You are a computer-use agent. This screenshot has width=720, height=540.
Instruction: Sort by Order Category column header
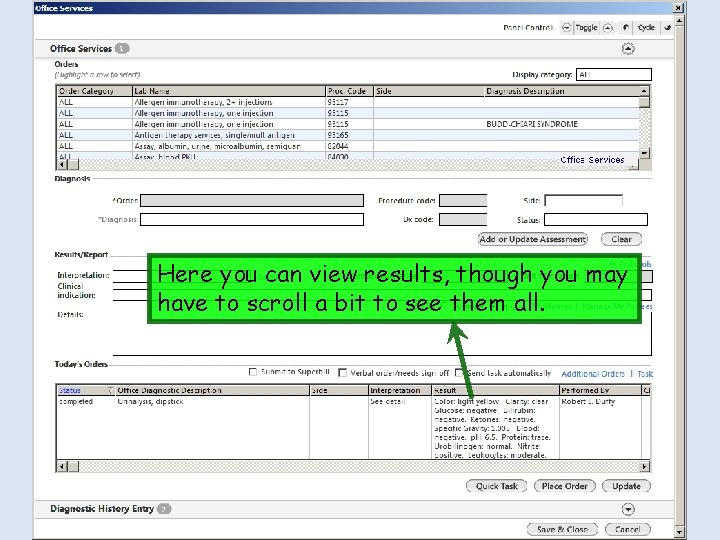click(94, 91)
